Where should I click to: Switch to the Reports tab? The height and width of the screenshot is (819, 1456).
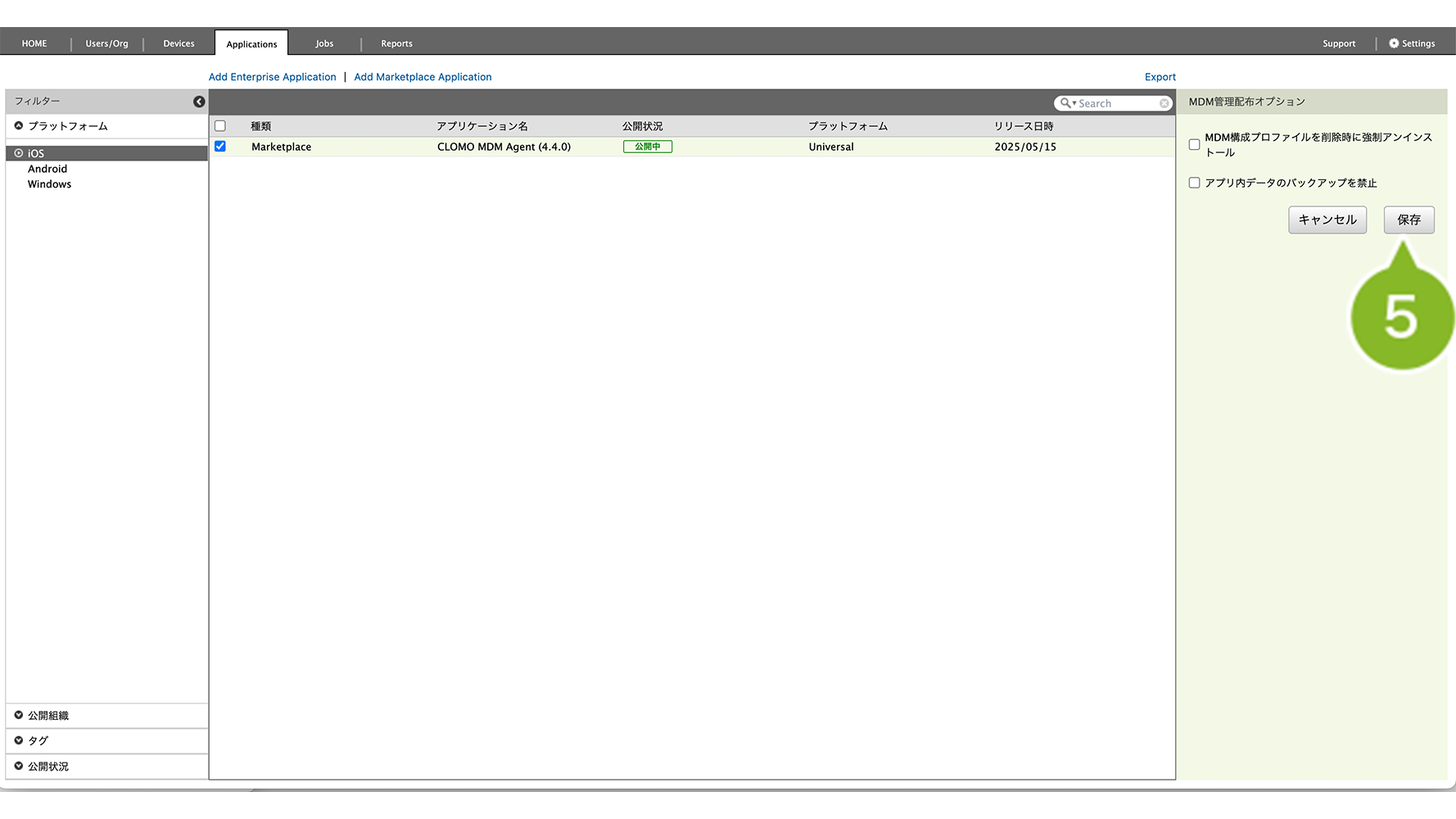coord(396,43)
